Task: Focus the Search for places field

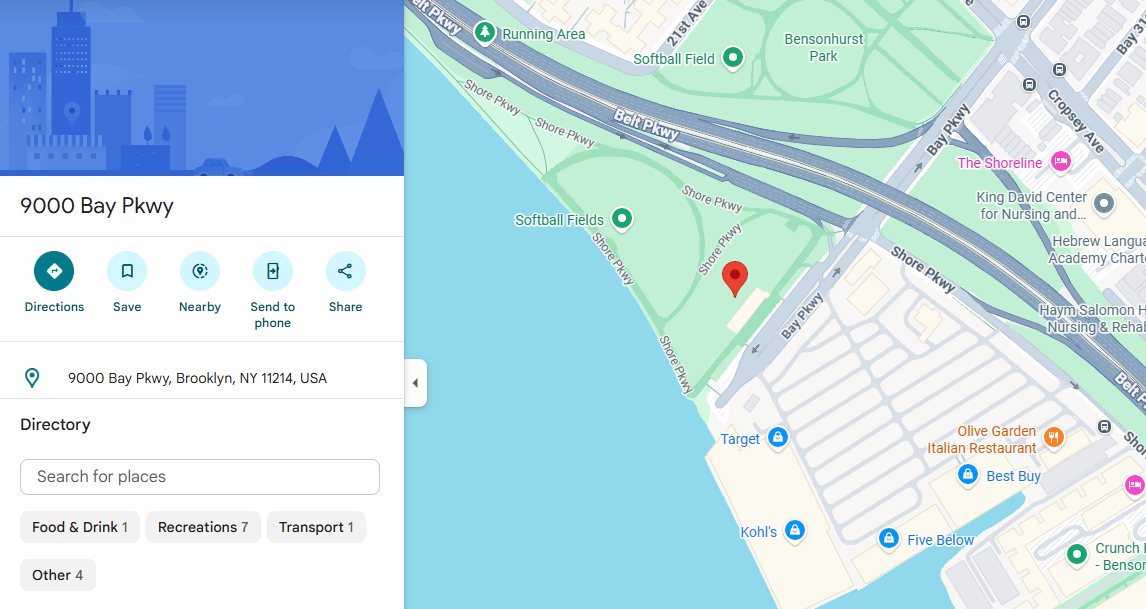Action: (200, 477)
